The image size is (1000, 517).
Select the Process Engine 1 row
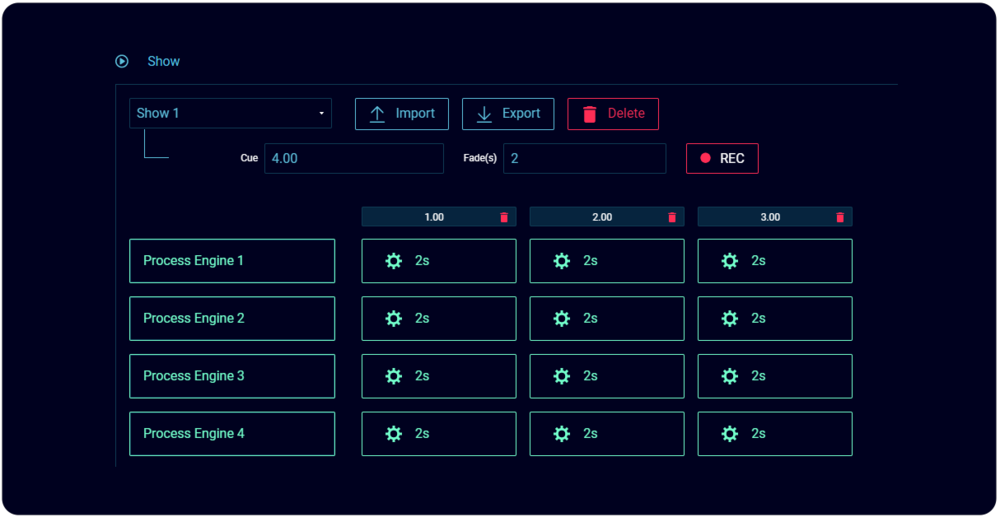(x=232, y=261)
